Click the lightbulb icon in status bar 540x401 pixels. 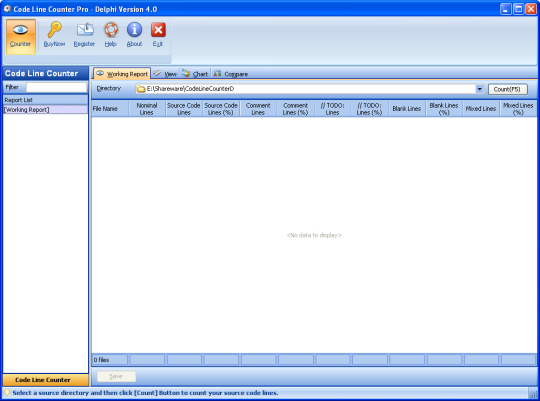[7, 392]
